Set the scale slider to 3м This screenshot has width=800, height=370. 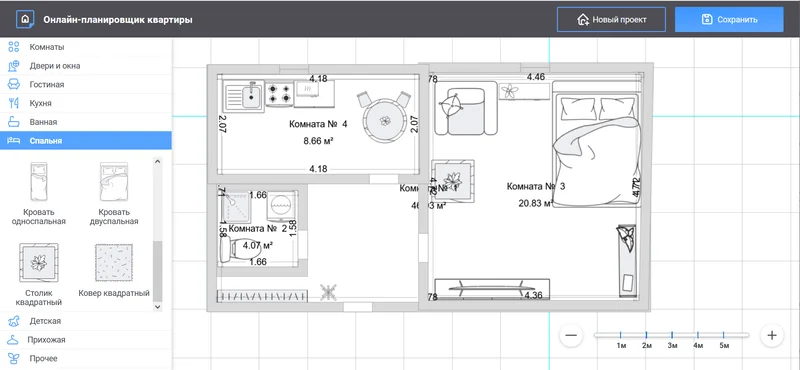pos(672,335)
